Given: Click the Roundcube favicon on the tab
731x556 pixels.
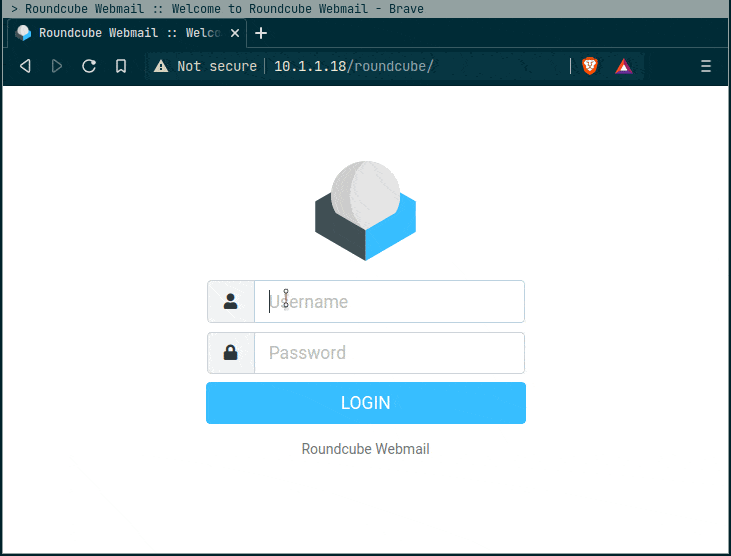Looking at the screenshot, I should (23, 33).
